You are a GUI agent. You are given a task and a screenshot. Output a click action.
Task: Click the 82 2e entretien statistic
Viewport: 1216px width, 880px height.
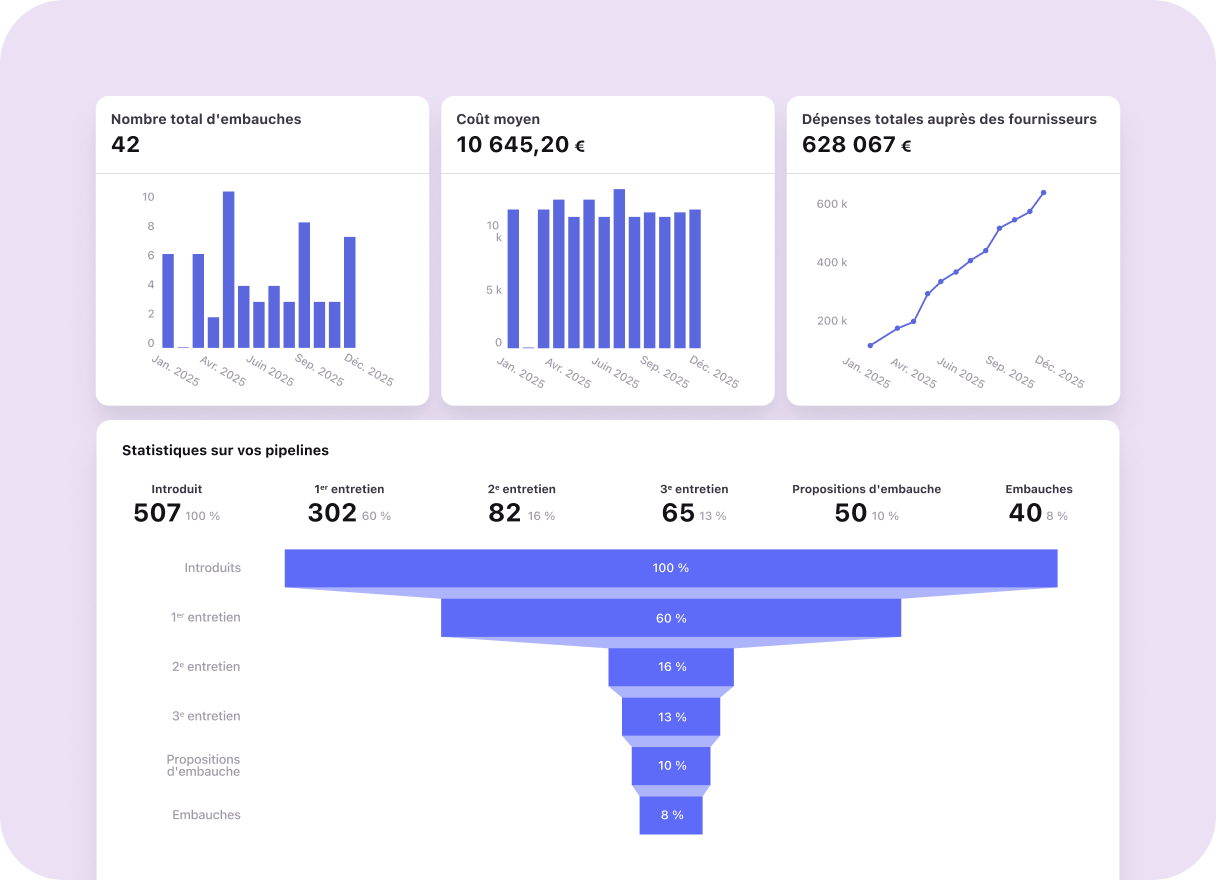coord(505,513)
